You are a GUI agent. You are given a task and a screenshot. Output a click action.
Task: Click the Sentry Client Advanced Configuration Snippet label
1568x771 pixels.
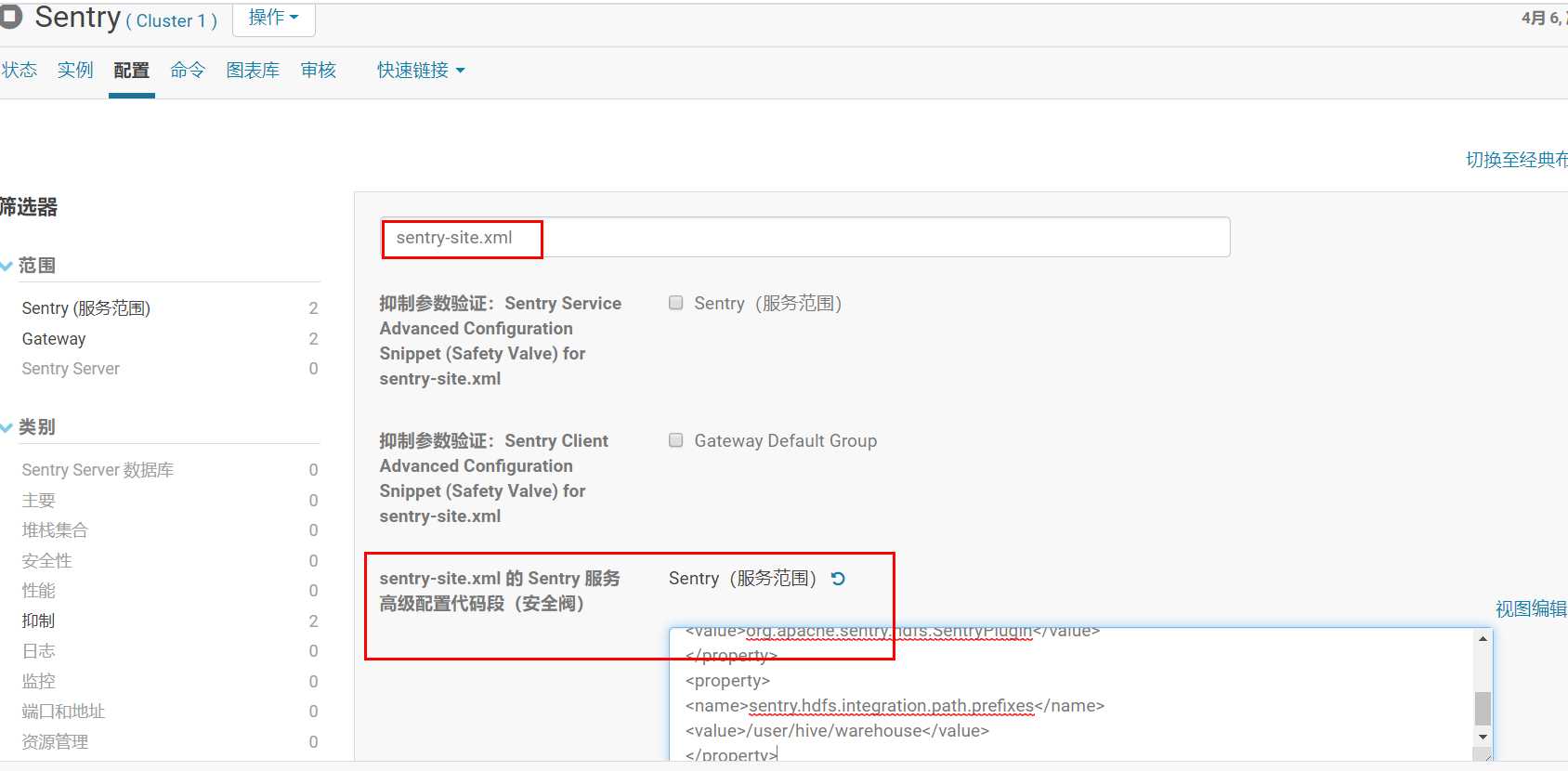click(493, 478)
